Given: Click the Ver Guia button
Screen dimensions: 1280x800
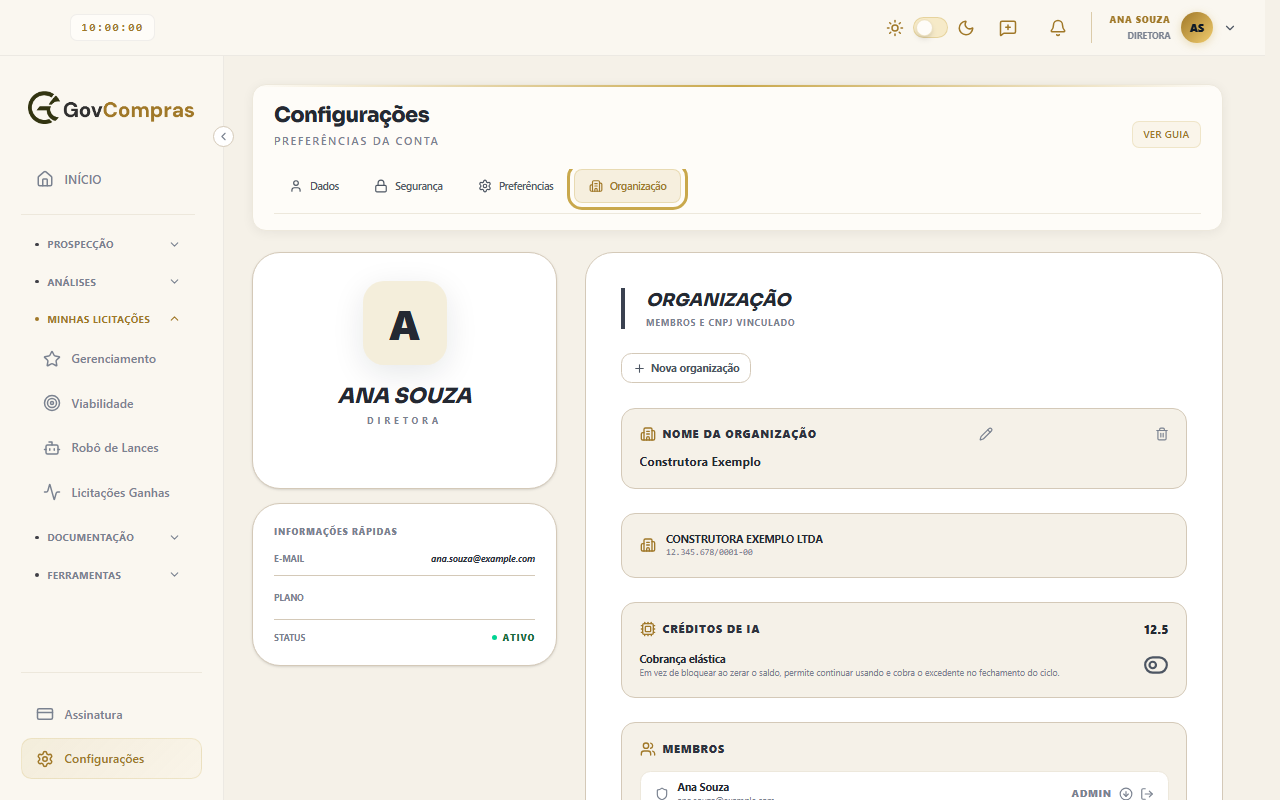Looking at the screenshot, I should 1166,134.
